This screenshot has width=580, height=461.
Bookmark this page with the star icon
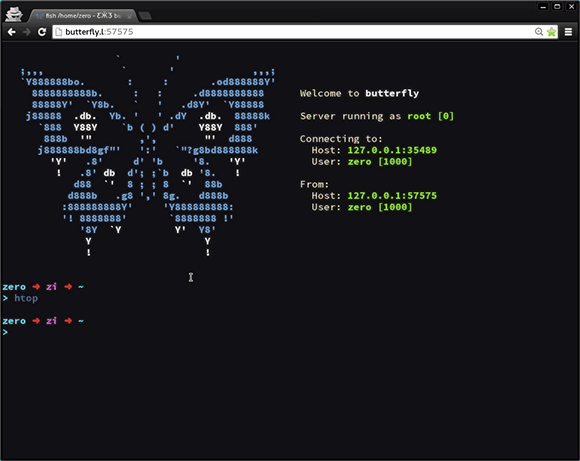[x=552, y=32]
